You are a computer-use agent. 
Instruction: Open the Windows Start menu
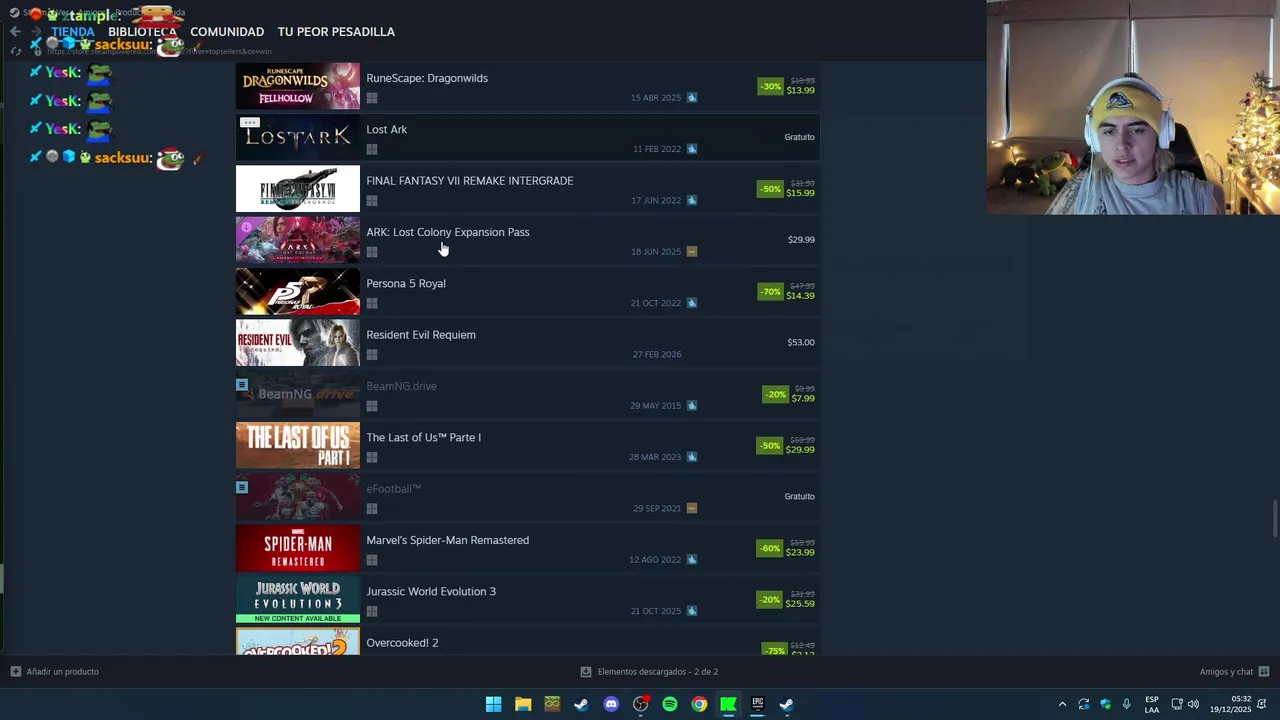(493, 704)
